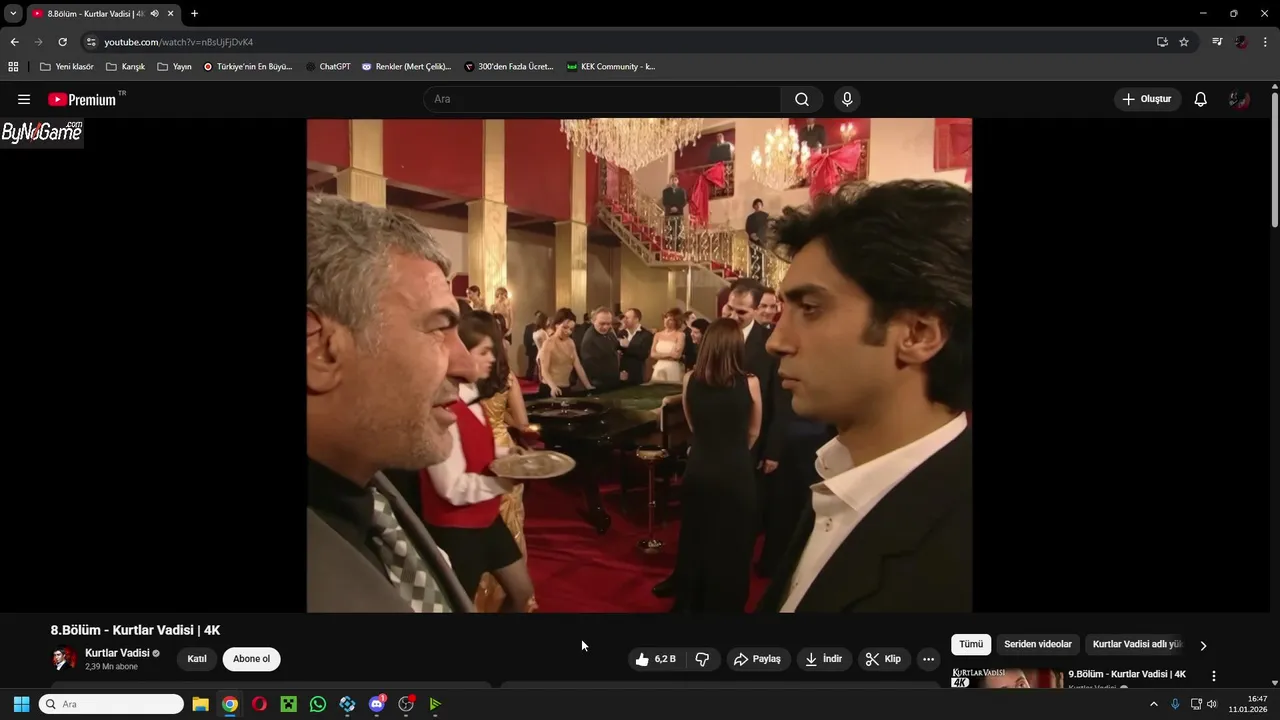Open tab search dropdown arrow

(13, 14)
